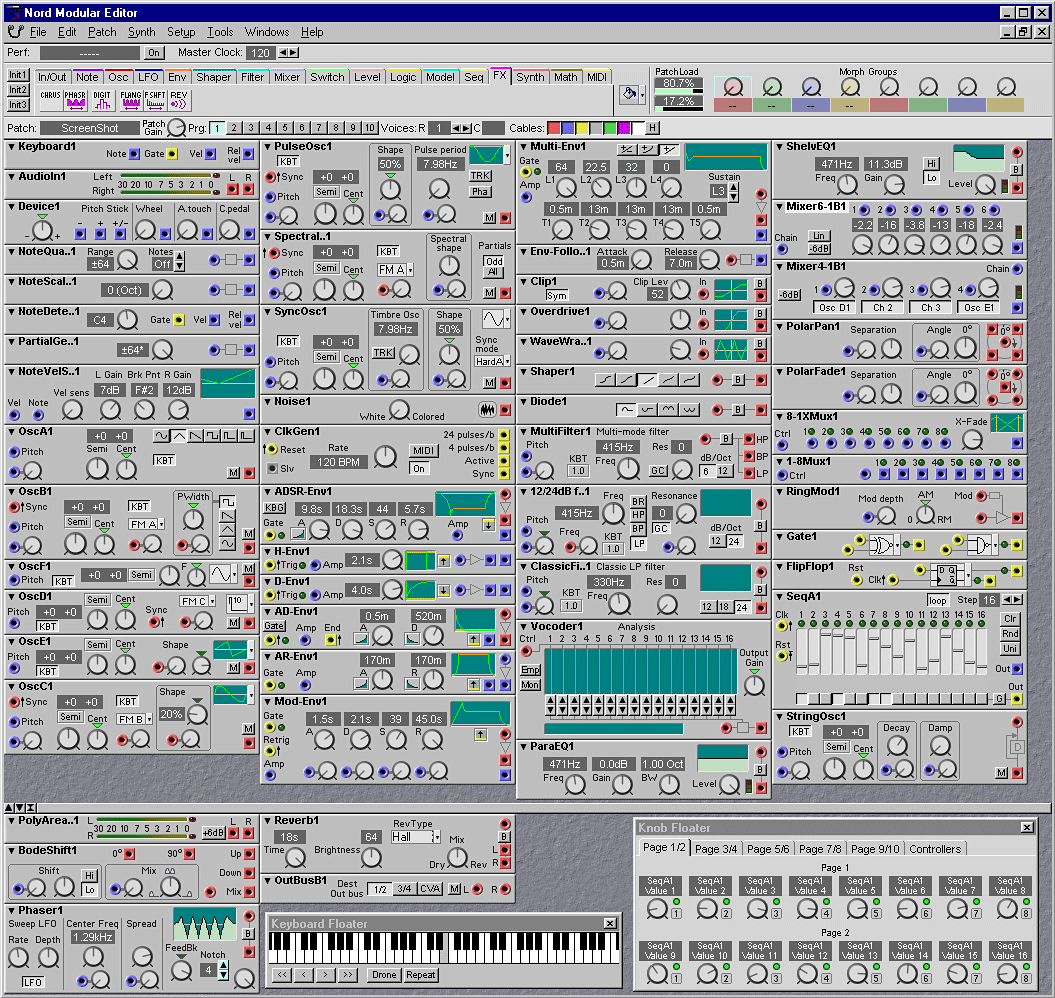Toggle the SeqA1 loop button
This screenshot has height=998, width=1055.
point(937,600)
